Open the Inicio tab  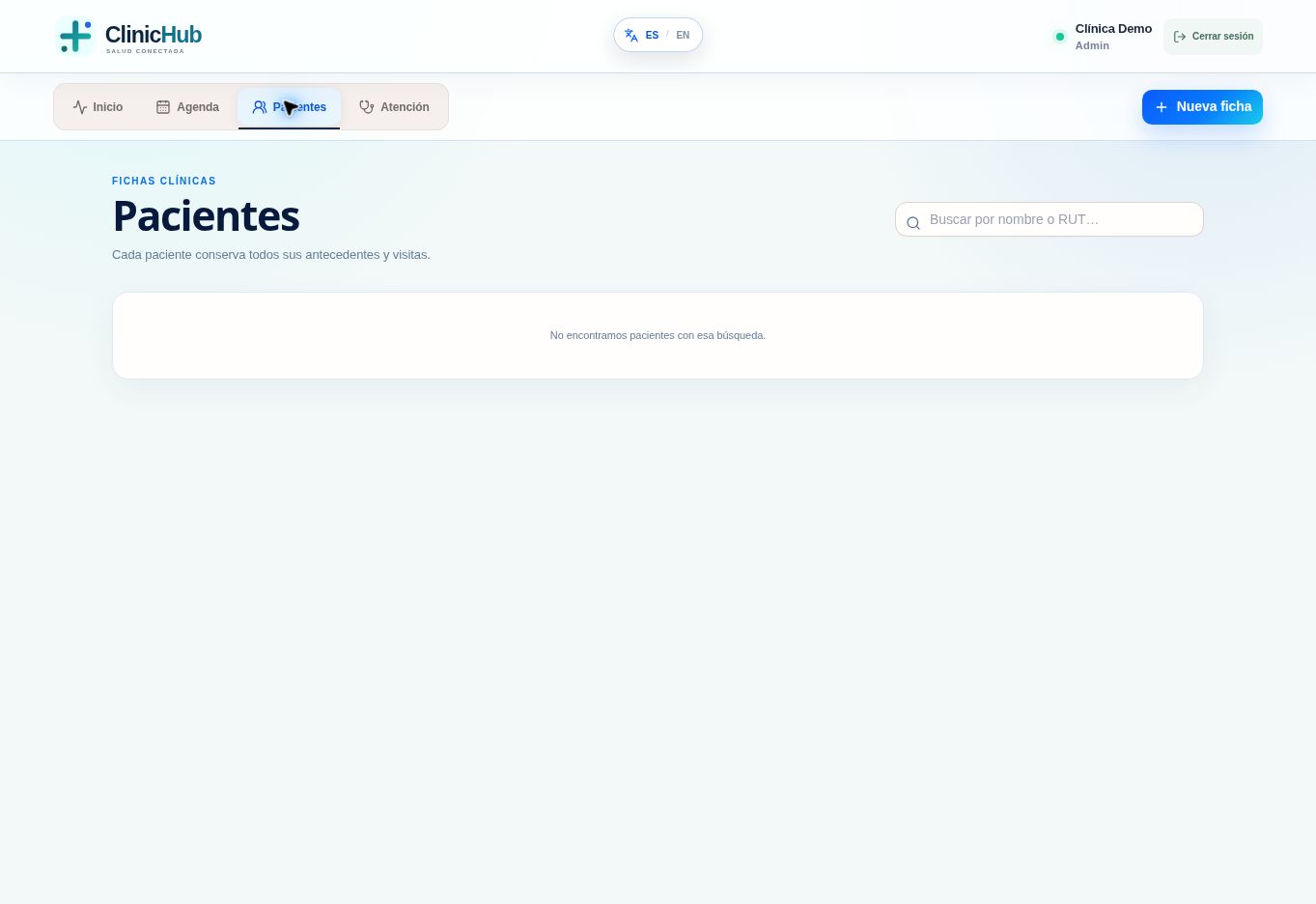[x=98, y=107]
